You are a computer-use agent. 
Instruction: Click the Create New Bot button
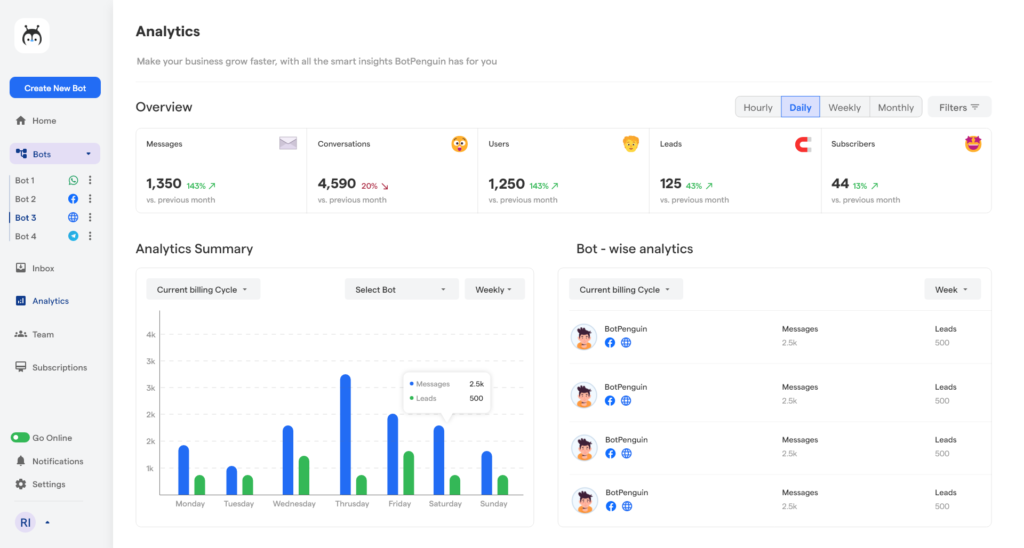coord(55,88)
